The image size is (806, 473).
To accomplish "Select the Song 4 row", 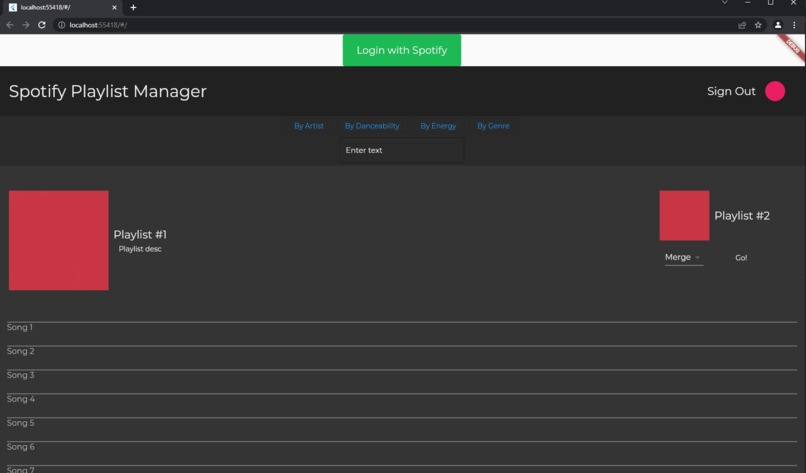I will point(401,406).
